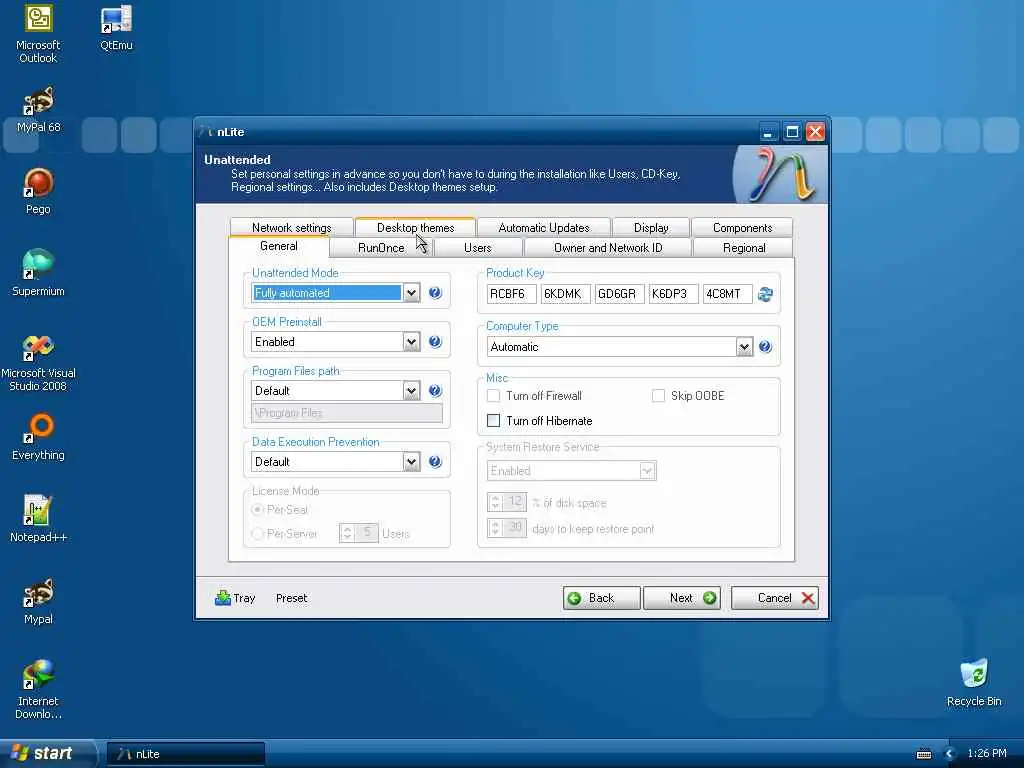The image size is (1024, 768).
Task: Click Program Files path text field
Action: click(347, 413)
